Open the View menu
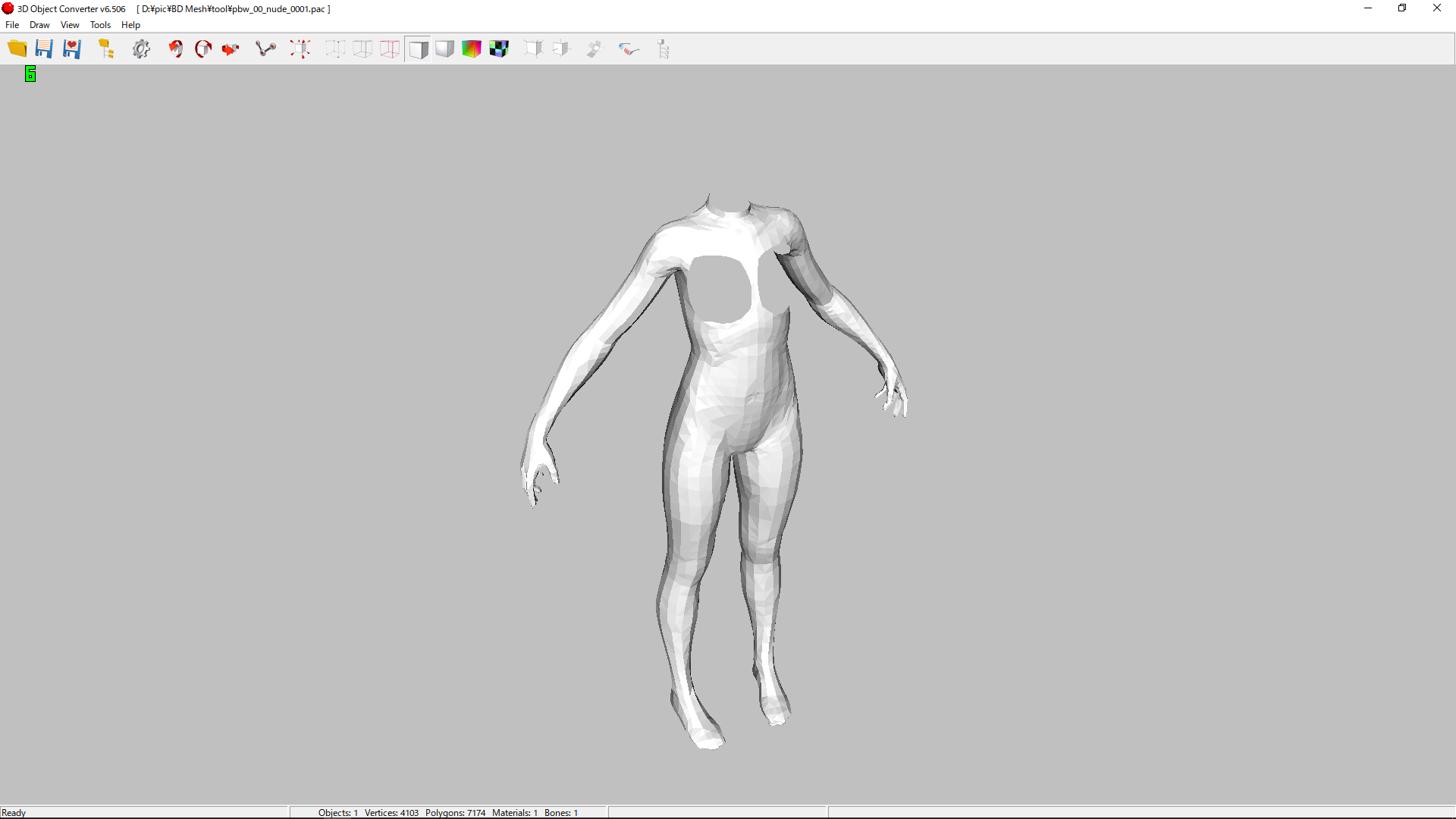The height and width of the screenshot is (819, 1456). point(70,25)
